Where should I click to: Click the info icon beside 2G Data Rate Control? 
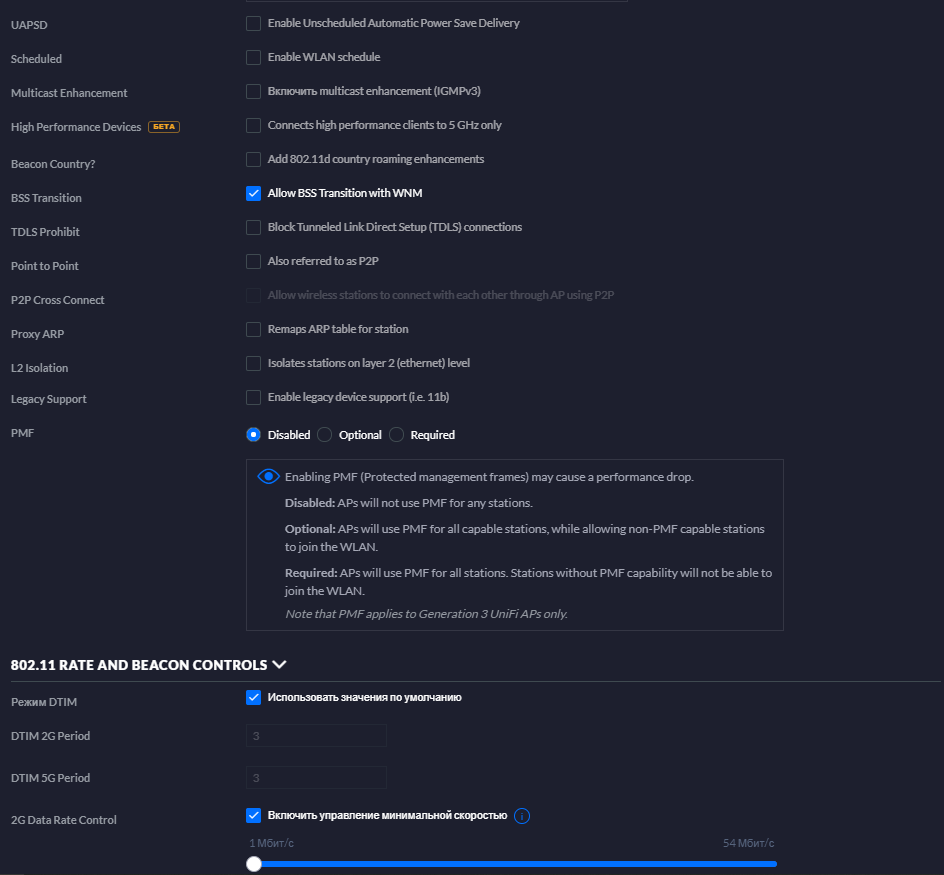522,816
